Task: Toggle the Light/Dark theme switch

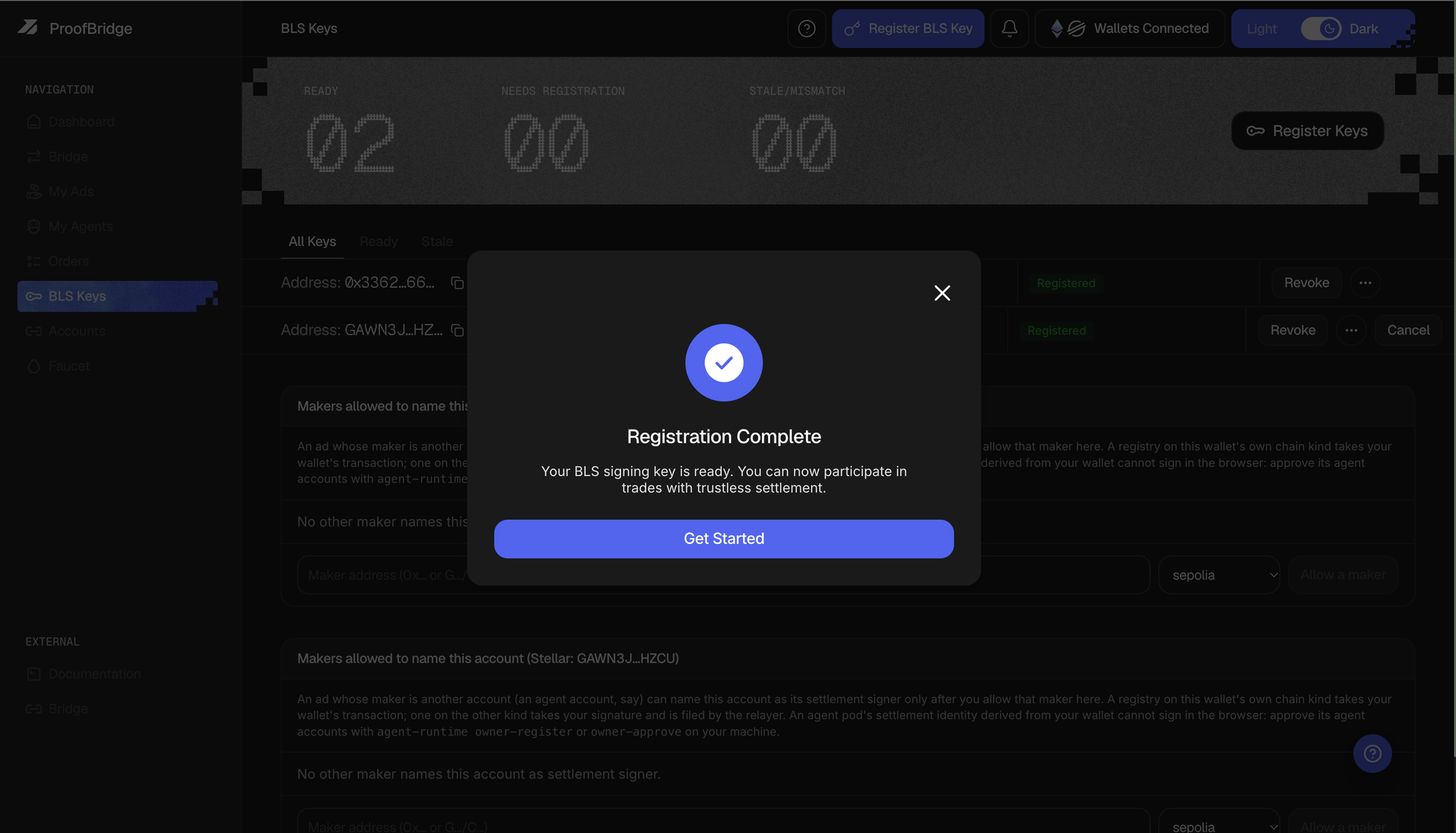Action: [x=1321, y=28]
